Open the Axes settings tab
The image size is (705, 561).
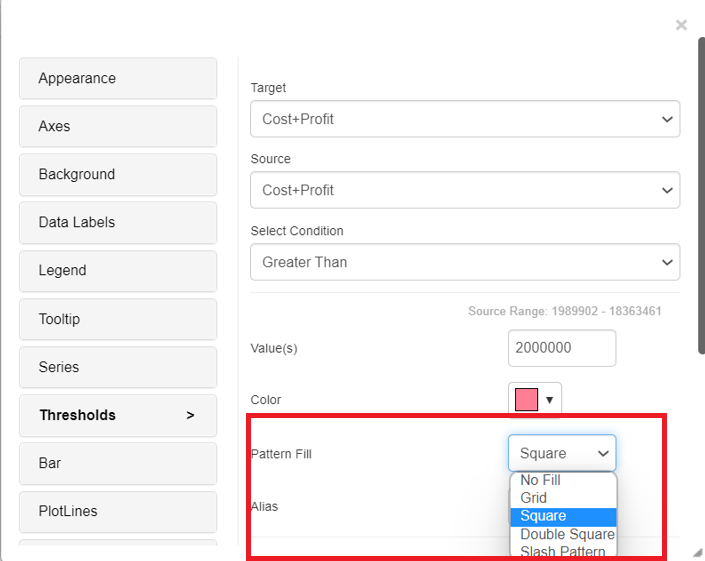click(x=118, y=126)
